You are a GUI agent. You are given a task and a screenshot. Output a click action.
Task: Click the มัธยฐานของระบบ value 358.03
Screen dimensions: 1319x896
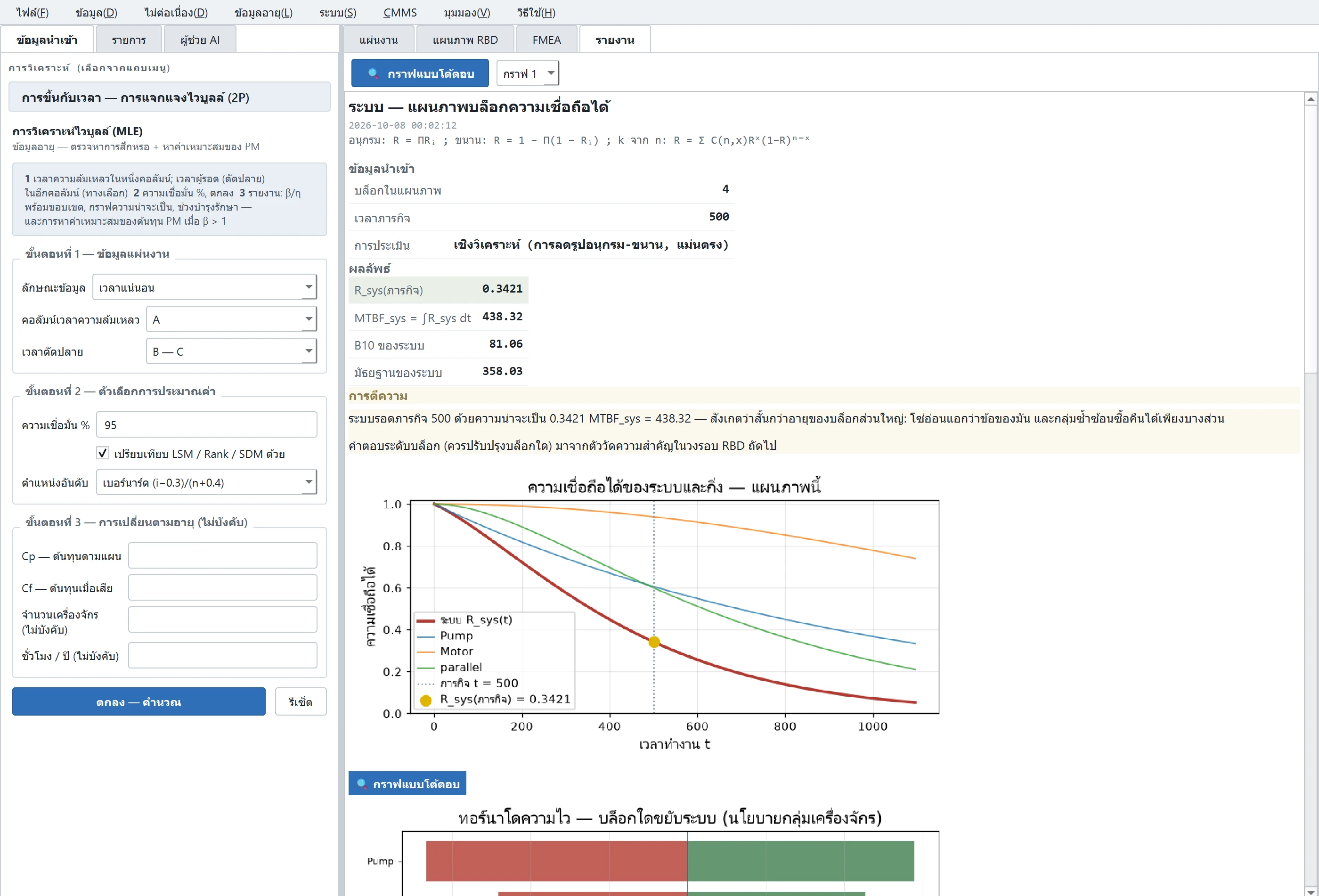tap(502, 371)
